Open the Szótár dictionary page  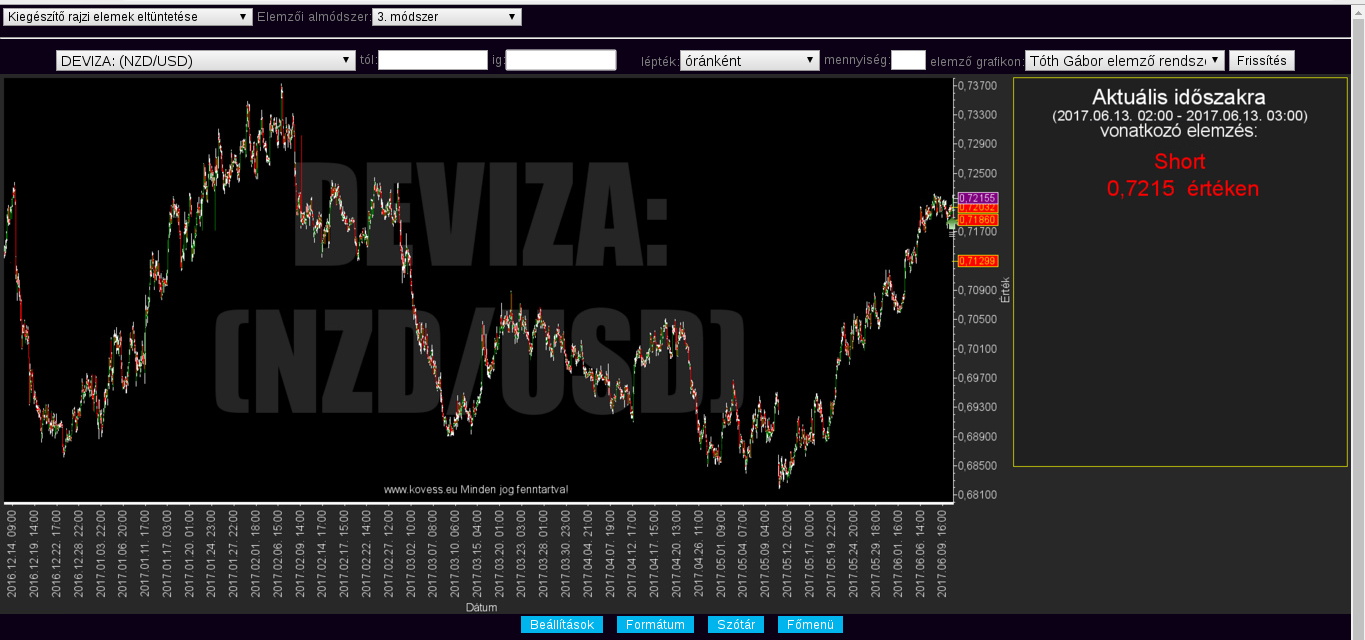(x=736, y=625)
